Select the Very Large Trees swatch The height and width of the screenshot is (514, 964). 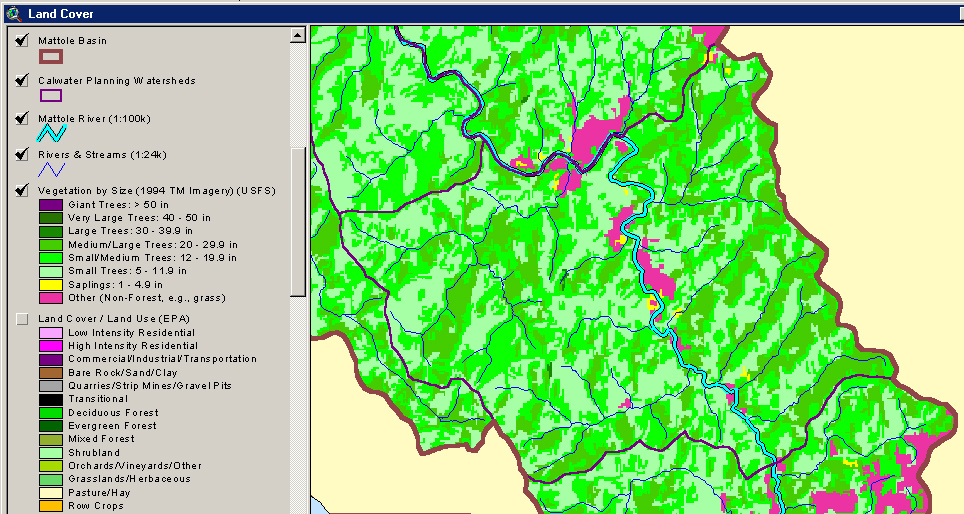point(51,218)
